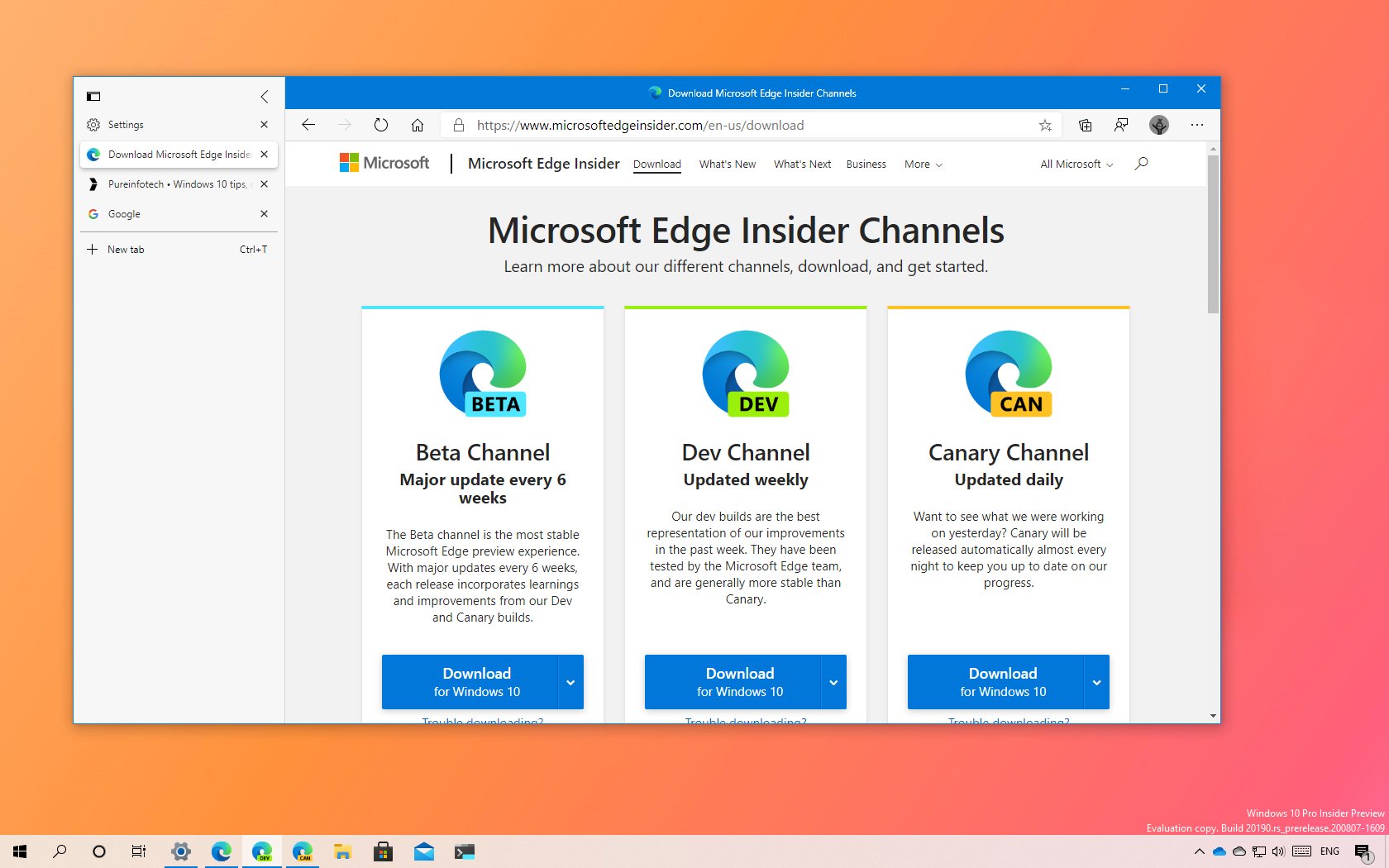Click the Beta channel Edge logo
This screenshot has width=1389, height=868.
click(x=483, y=374)
